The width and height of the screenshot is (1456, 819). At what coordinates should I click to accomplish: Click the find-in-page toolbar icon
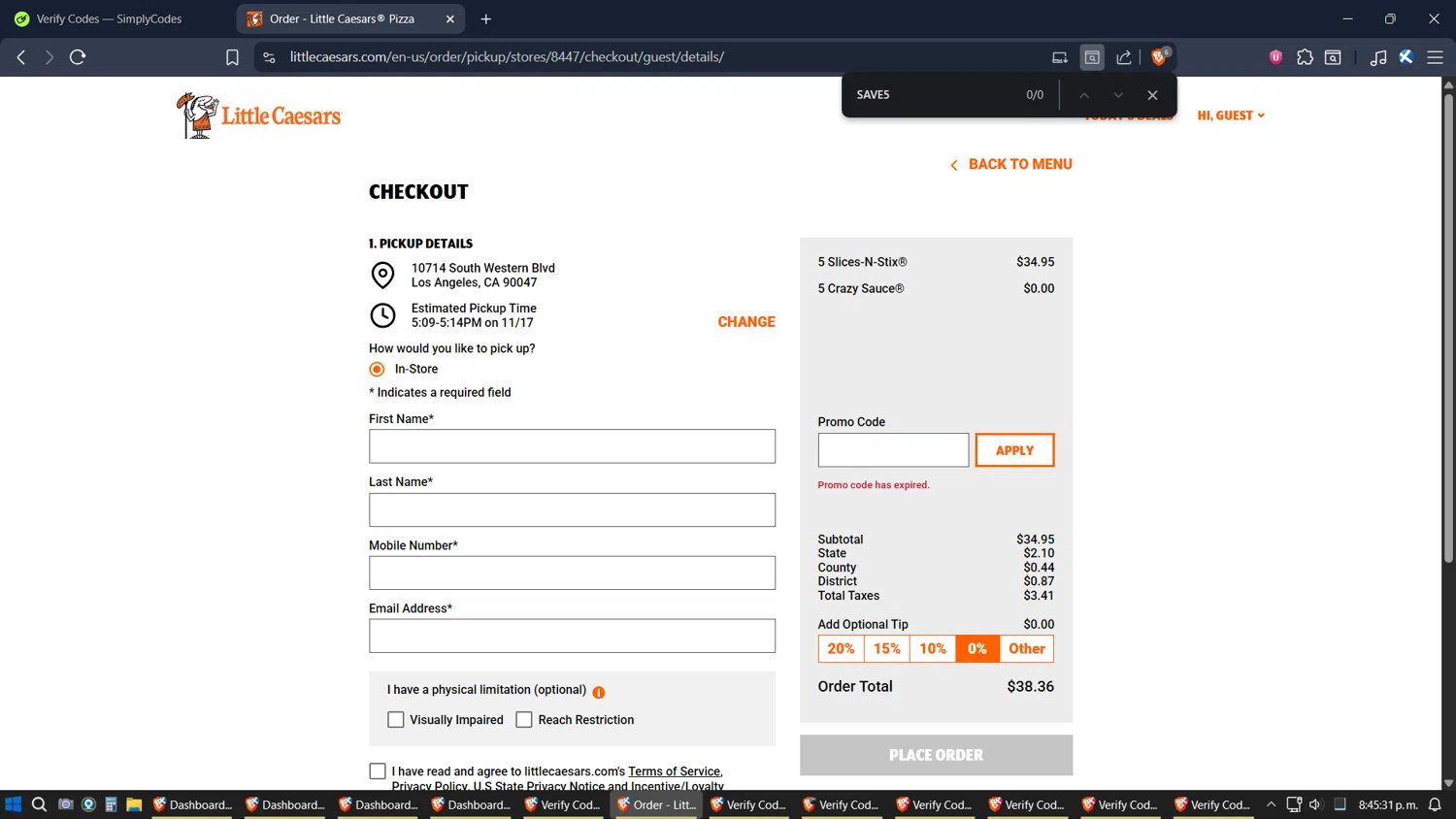(1092, 57)
